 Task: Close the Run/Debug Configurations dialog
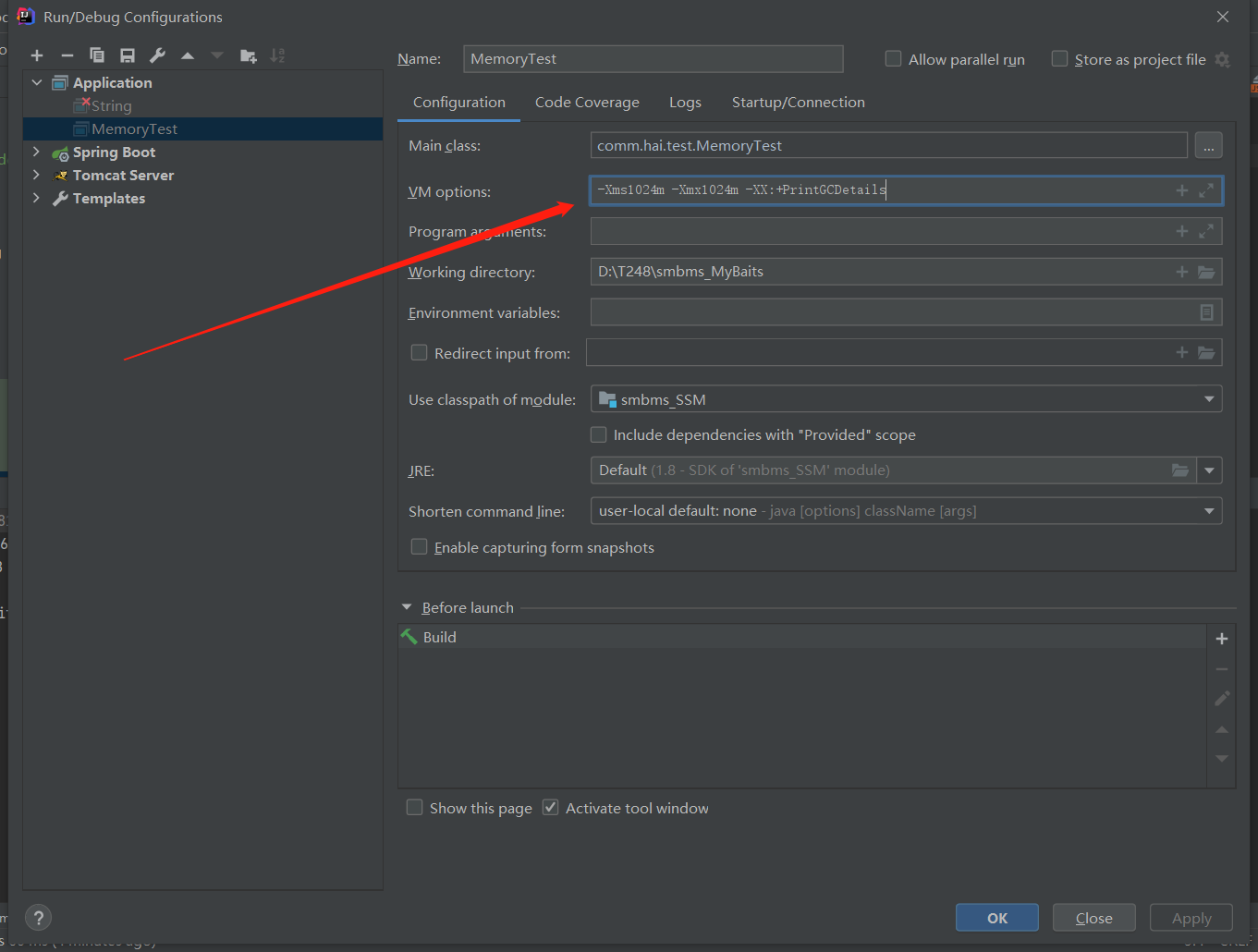point(1223,17)
